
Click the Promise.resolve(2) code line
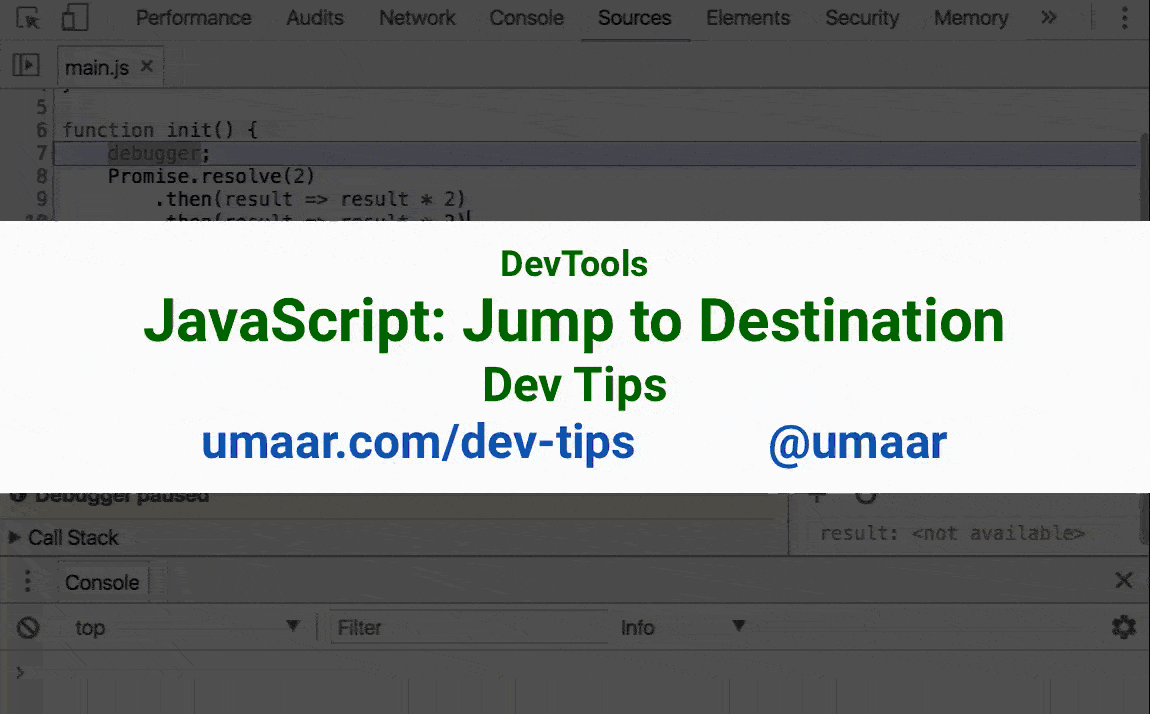[211, 176]
